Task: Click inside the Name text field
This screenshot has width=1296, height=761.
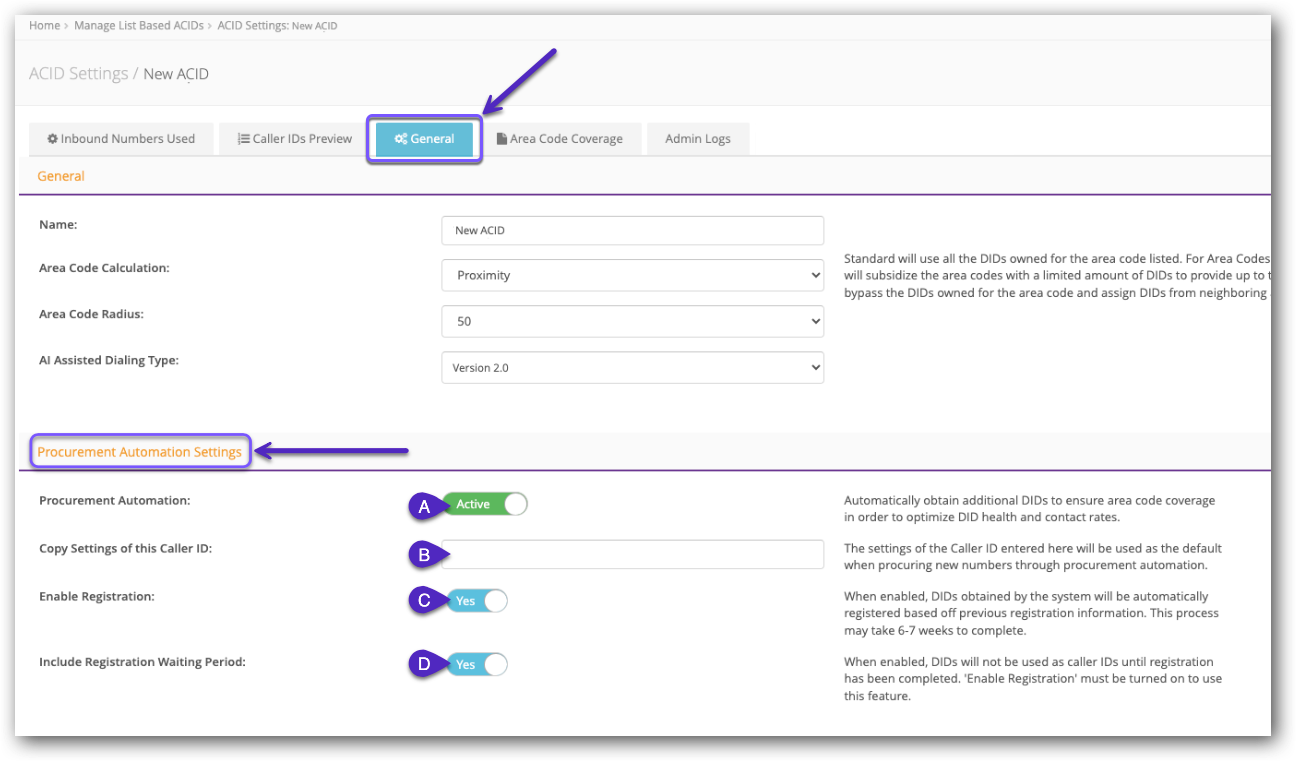Action: pyautogui.click(x=632, y=230)
